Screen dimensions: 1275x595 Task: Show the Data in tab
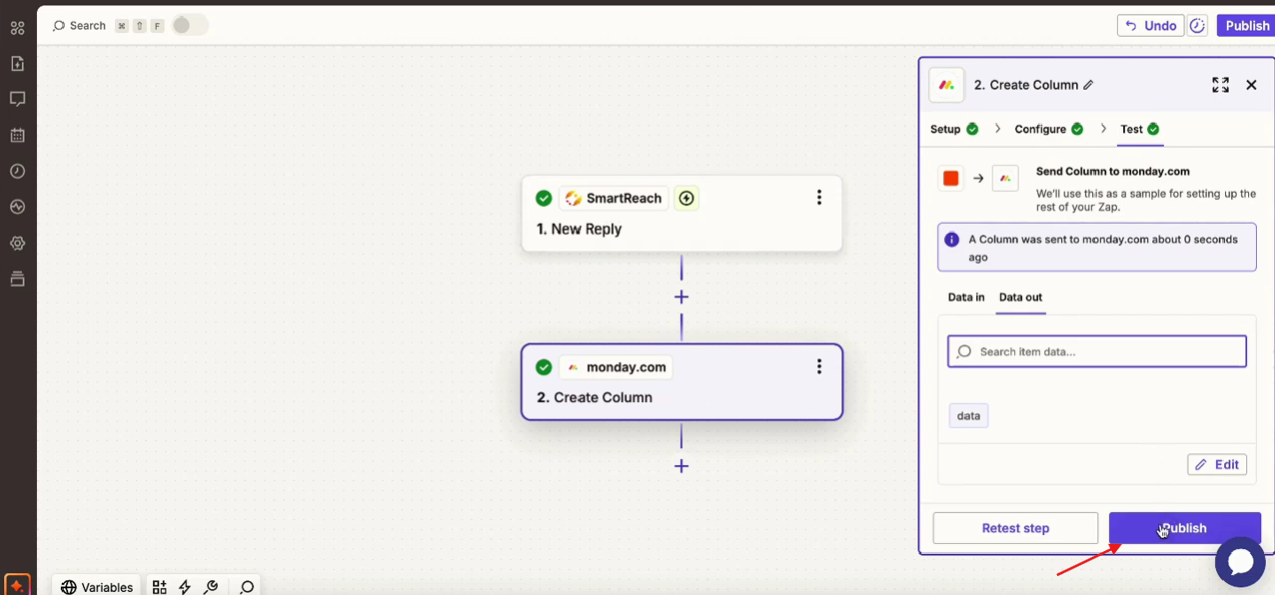(966, 297)
